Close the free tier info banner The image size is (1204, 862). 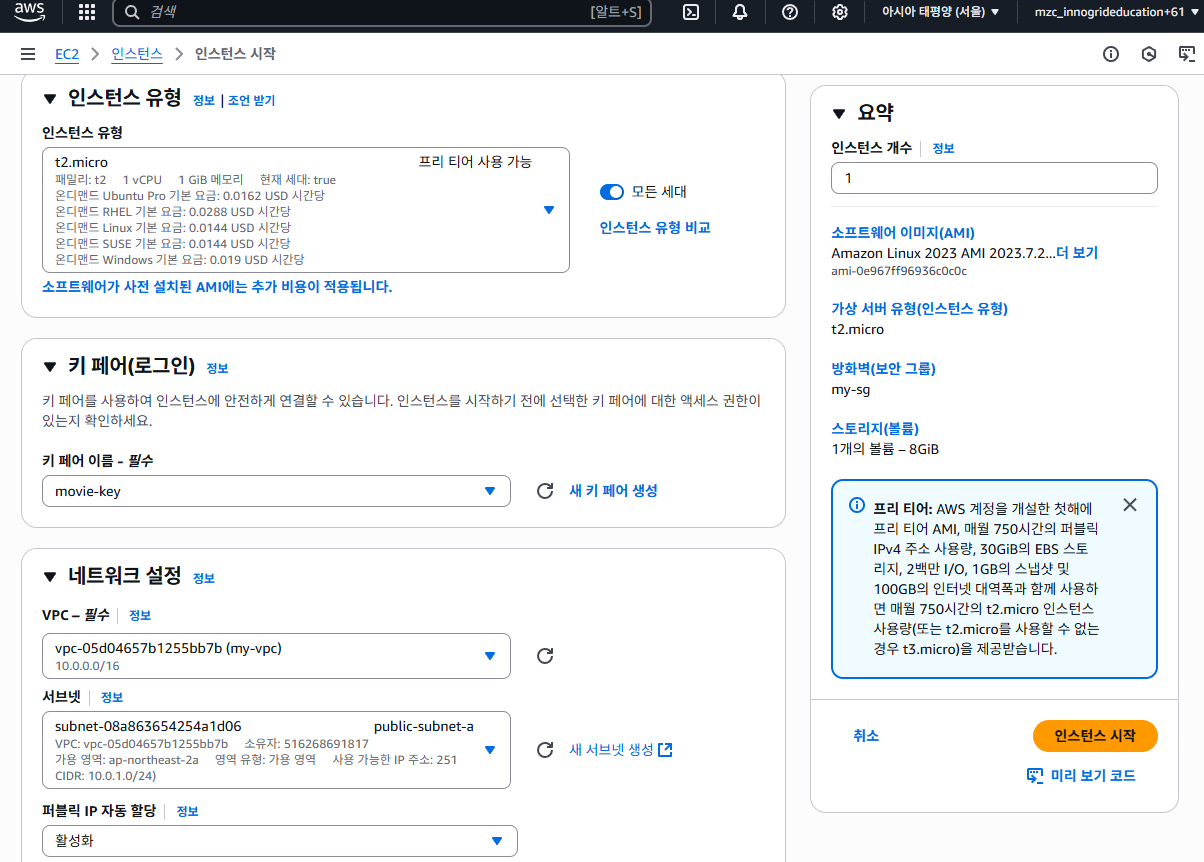[1130, 505]
